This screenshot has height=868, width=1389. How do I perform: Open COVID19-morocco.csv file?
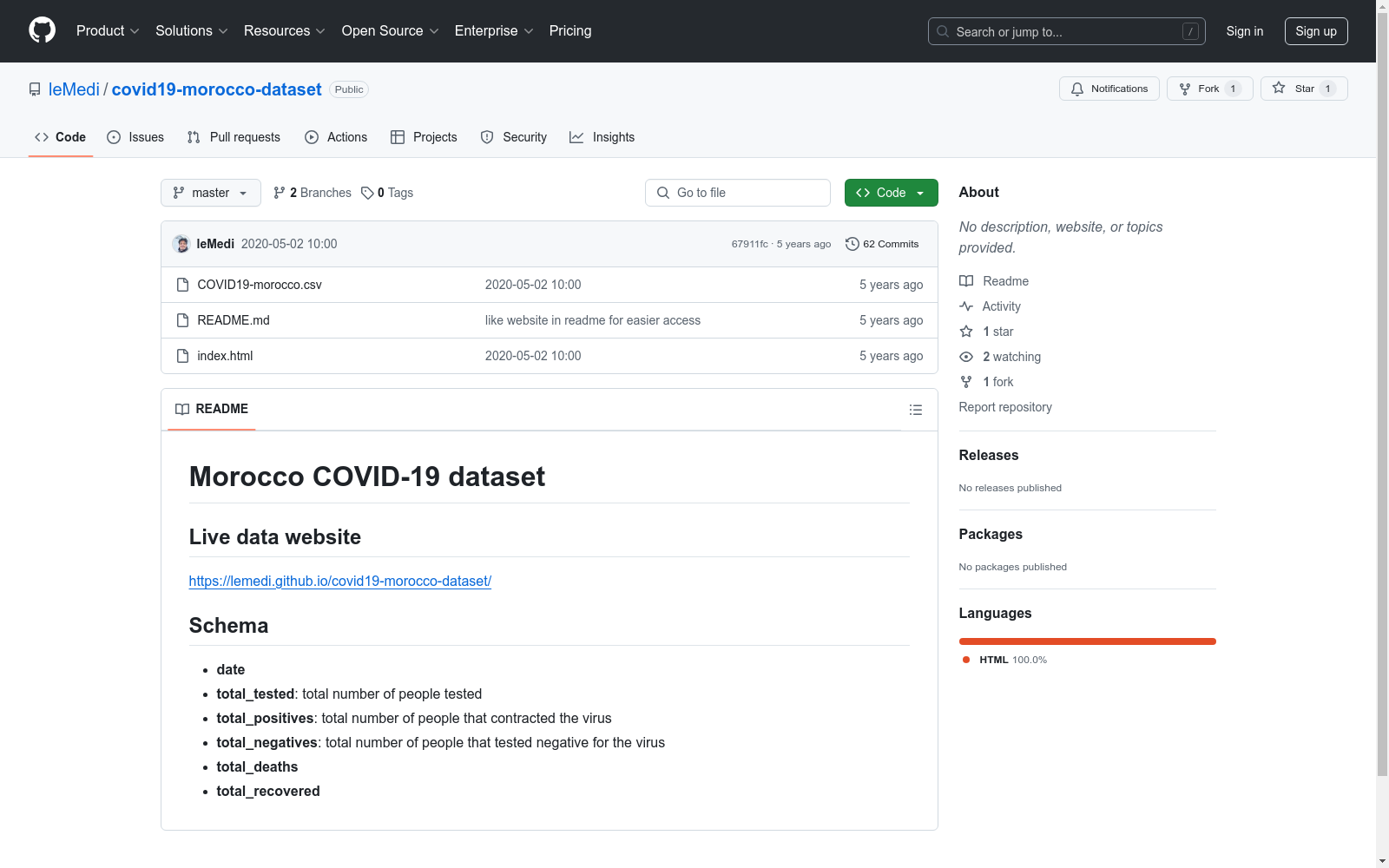(260, 285)
